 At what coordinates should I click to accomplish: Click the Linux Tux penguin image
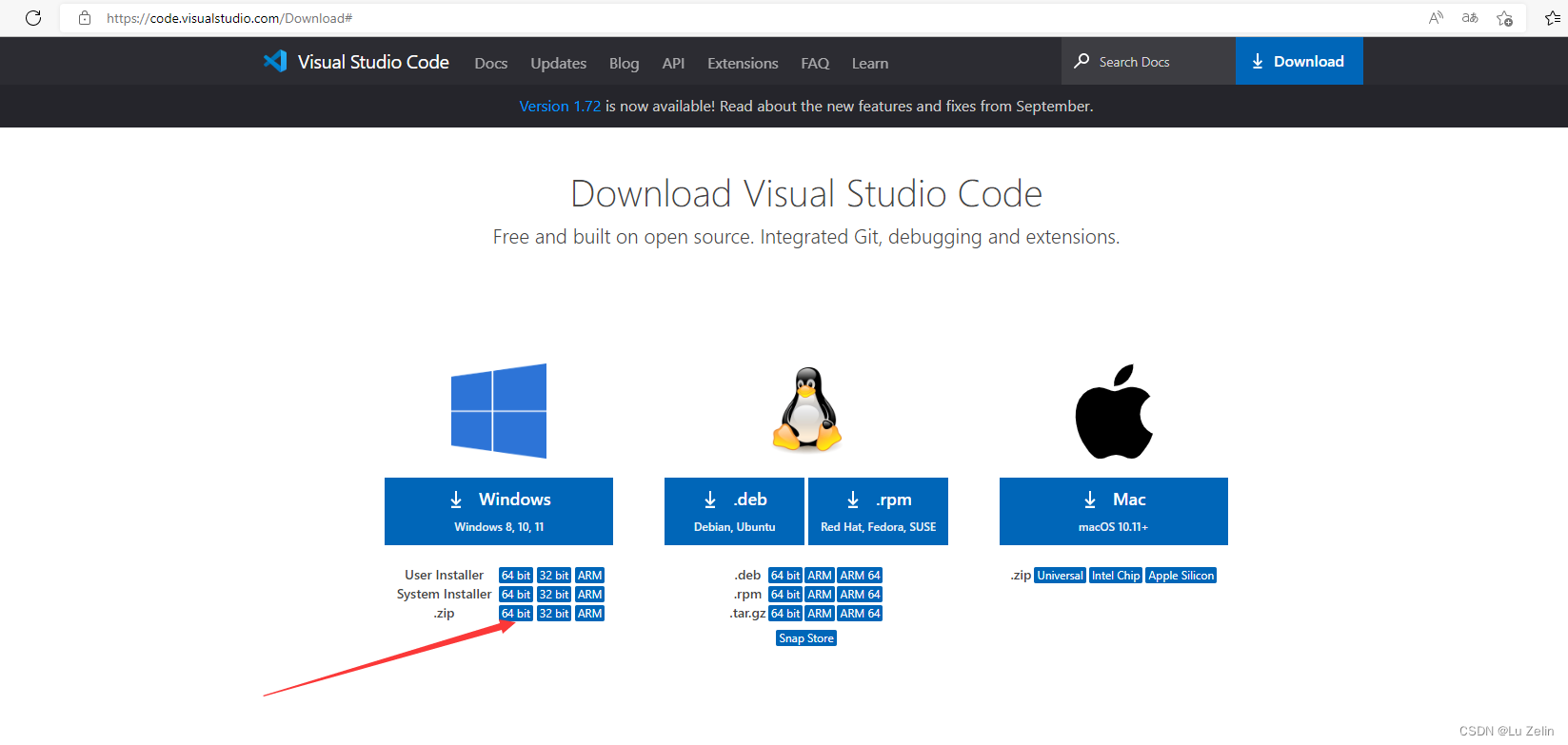click(x=807, y=409)
